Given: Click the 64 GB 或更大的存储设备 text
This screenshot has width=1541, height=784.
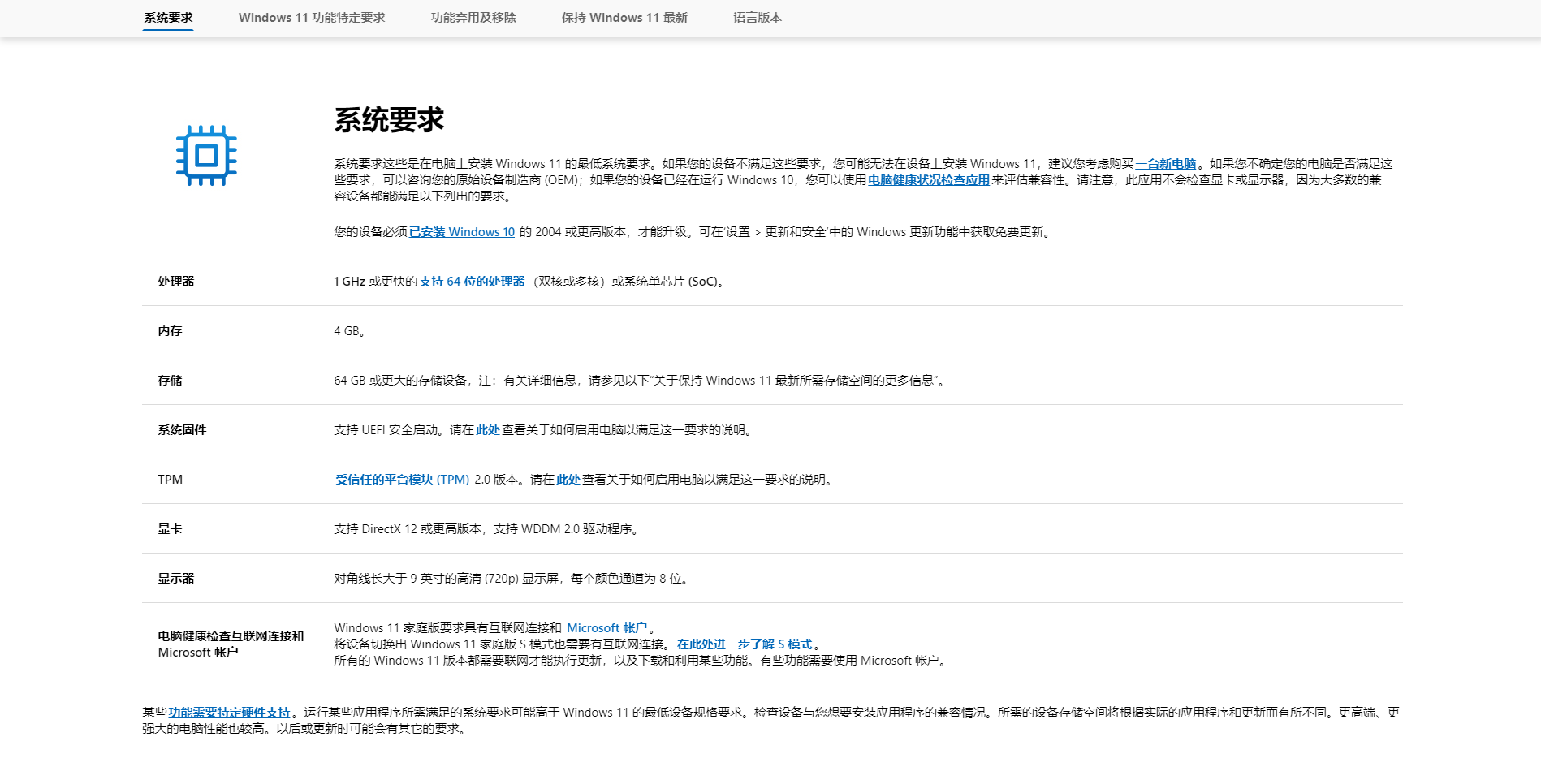Looking at the screenshot, I should point(400,381).
